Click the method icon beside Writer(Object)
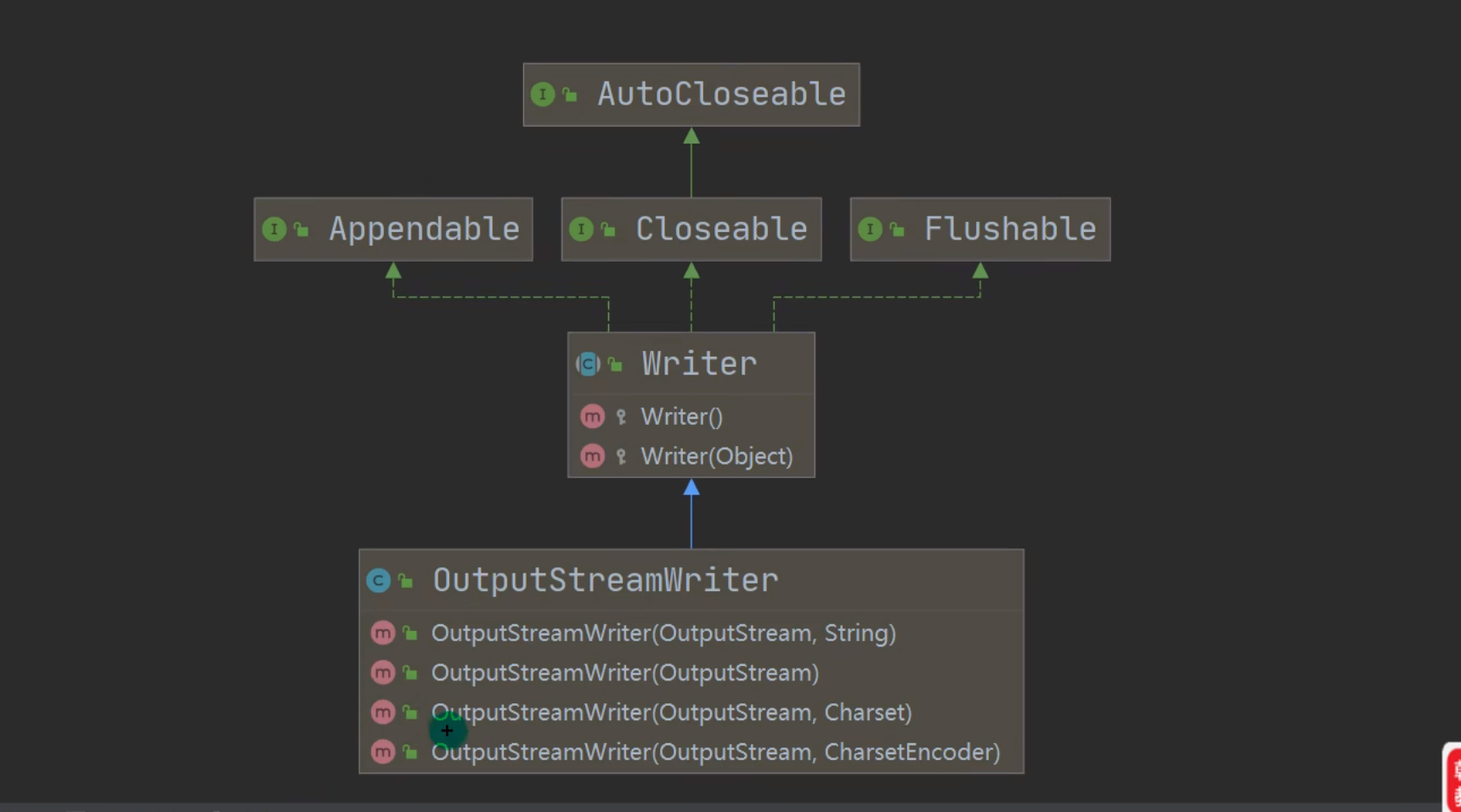Screen dimensions: 1461x812 (x=592, y=456)
